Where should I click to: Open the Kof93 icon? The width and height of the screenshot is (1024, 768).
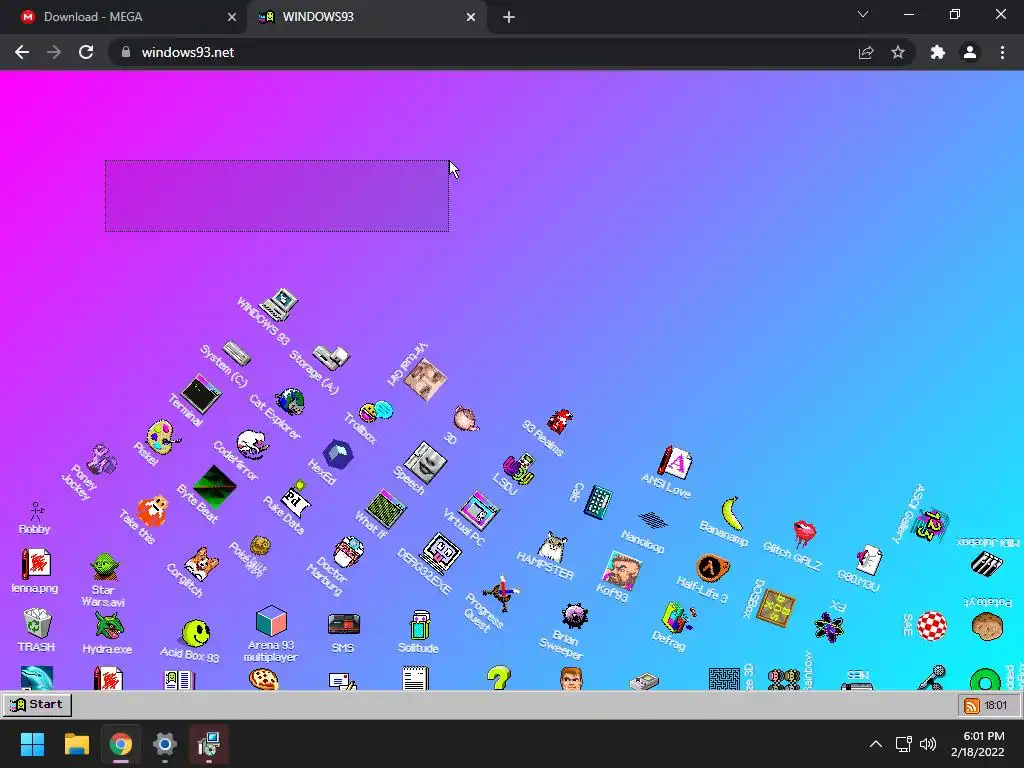pyautogui.click(x=622, y=570)
